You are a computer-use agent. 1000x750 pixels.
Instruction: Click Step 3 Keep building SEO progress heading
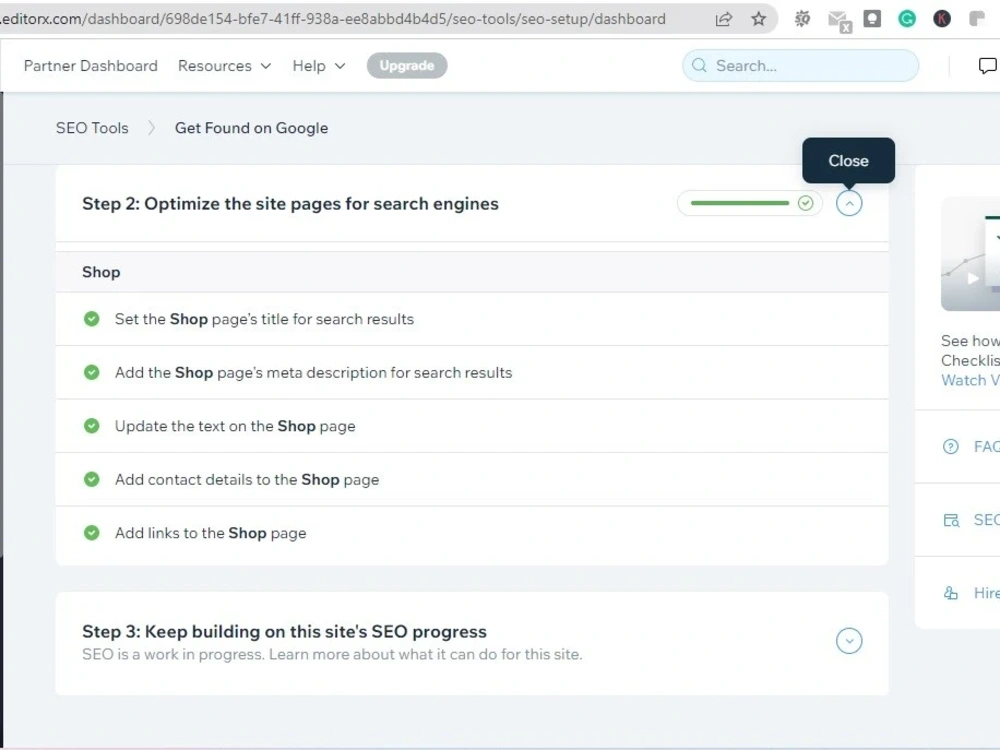click(284, 632)
